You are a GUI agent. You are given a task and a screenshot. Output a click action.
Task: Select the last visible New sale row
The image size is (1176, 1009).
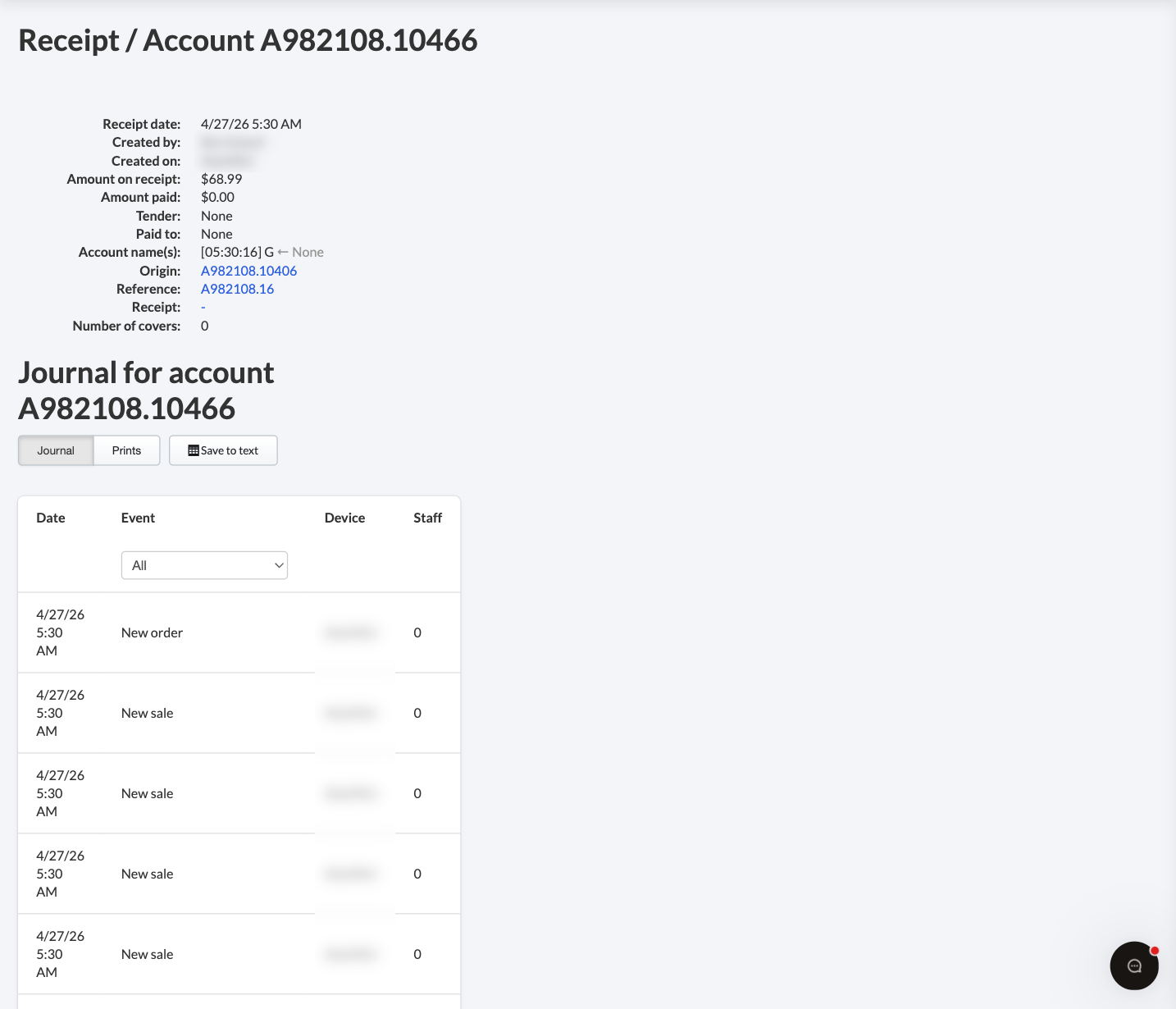click(x=147, y=954)
